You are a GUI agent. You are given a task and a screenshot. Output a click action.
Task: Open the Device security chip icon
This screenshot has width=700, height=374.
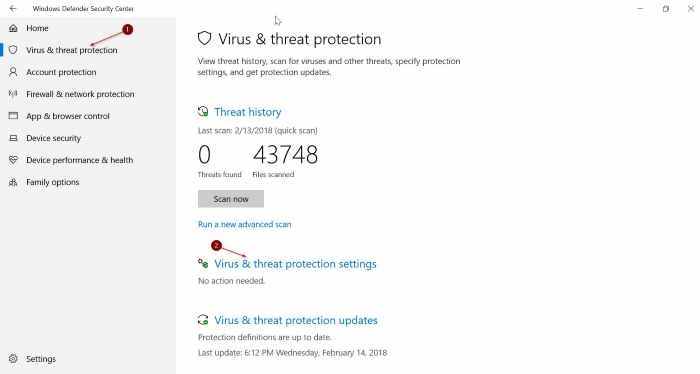(x=13, y=138)
